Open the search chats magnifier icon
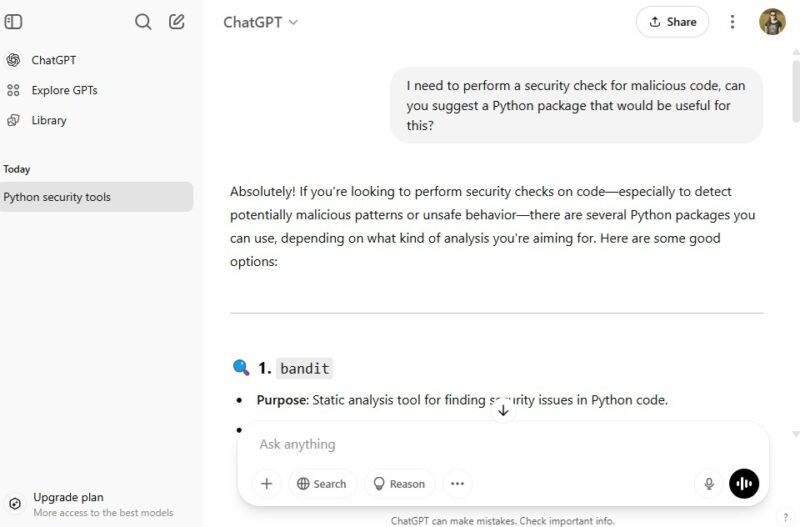This screenshot has width=800, height=527. [x=143, y=21]
